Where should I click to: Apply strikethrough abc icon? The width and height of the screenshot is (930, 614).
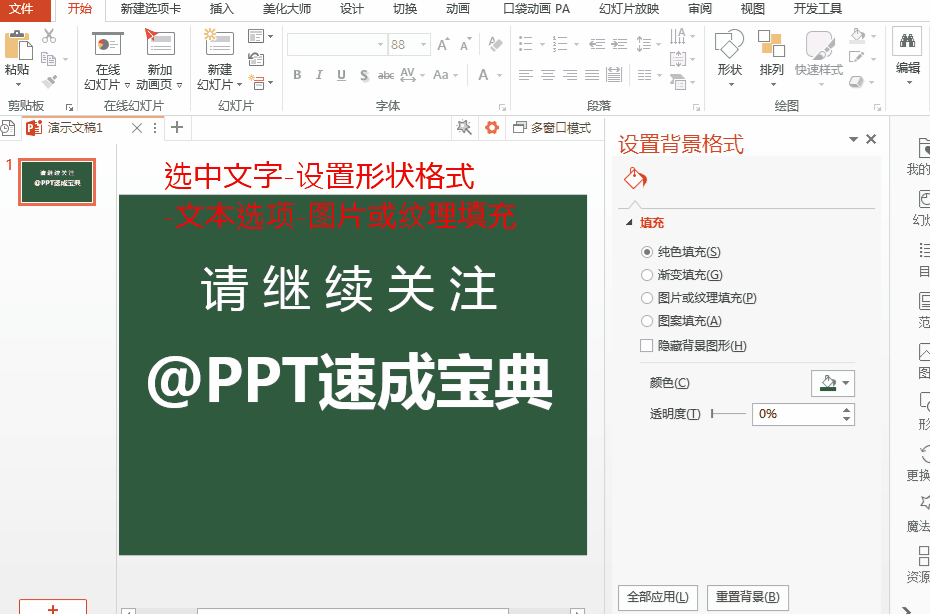click(x=386, y=75)
